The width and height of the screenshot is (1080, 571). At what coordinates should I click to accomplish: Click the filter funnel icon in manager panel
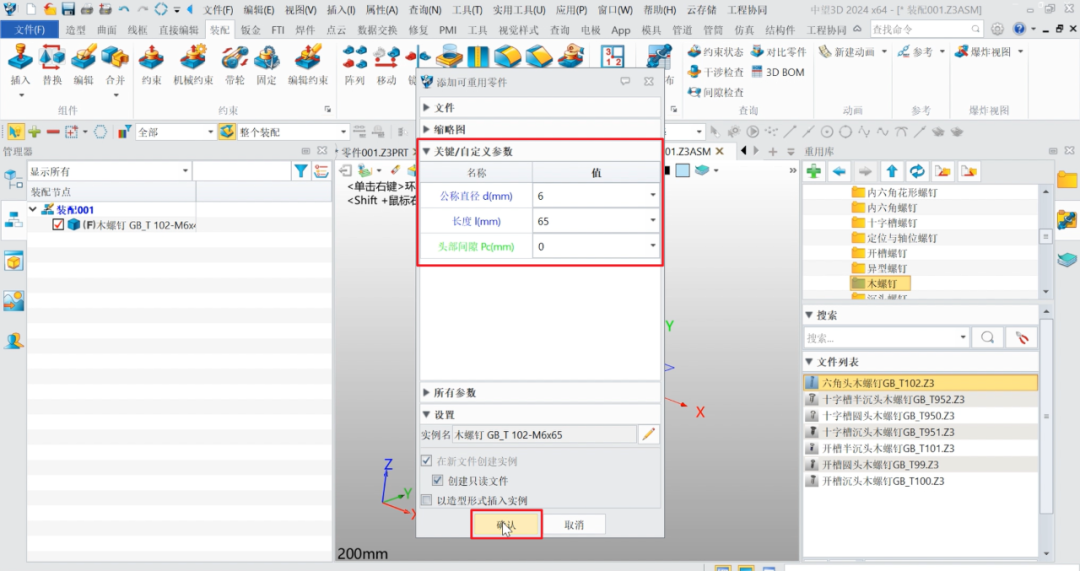301,171
